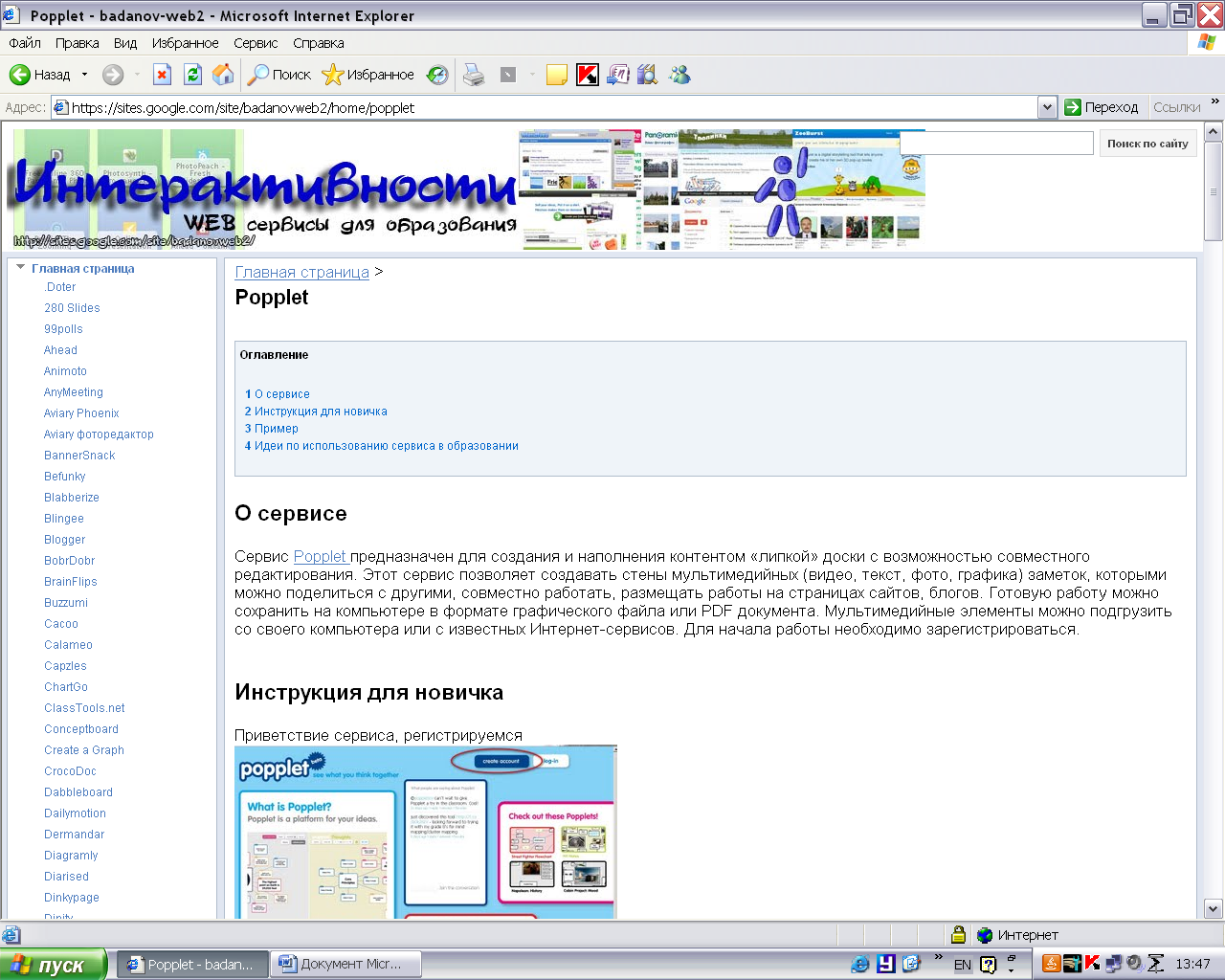Open the History clock icon
This screenshot has width=1225, height=980.
[x=437, y=75]
